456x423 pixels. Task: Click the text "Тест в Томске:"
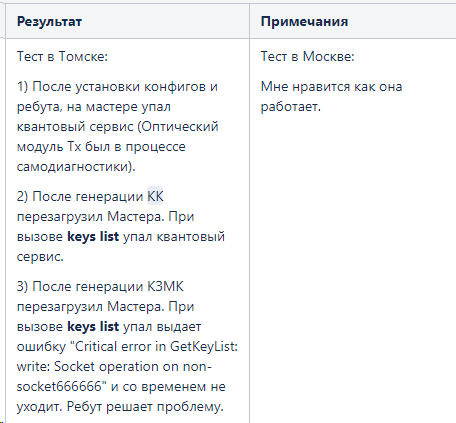(x=62, y=56)
